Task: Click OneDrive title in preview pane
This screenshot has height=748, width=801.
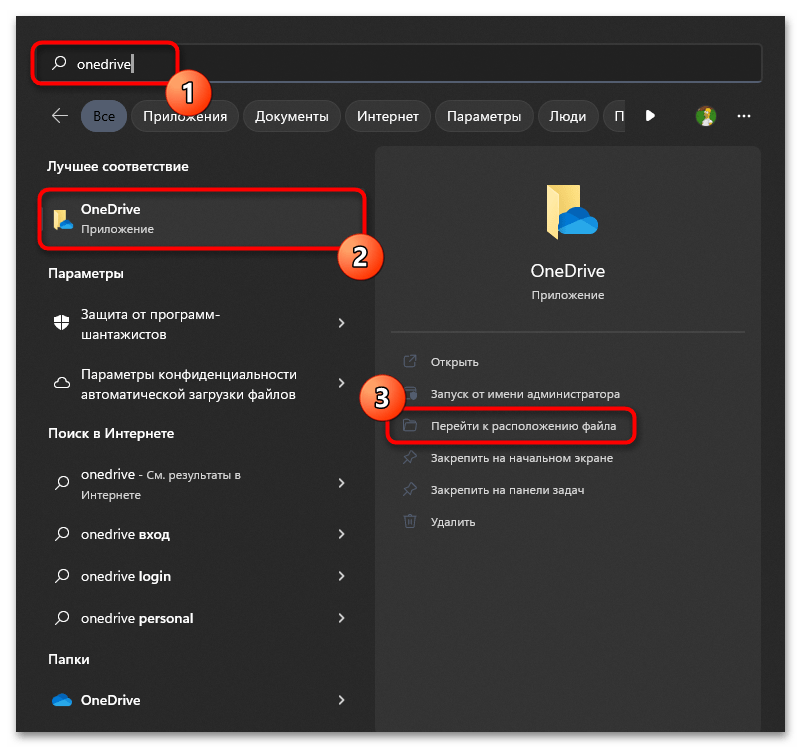Action: pyautogui.click(x=568, y=271)
